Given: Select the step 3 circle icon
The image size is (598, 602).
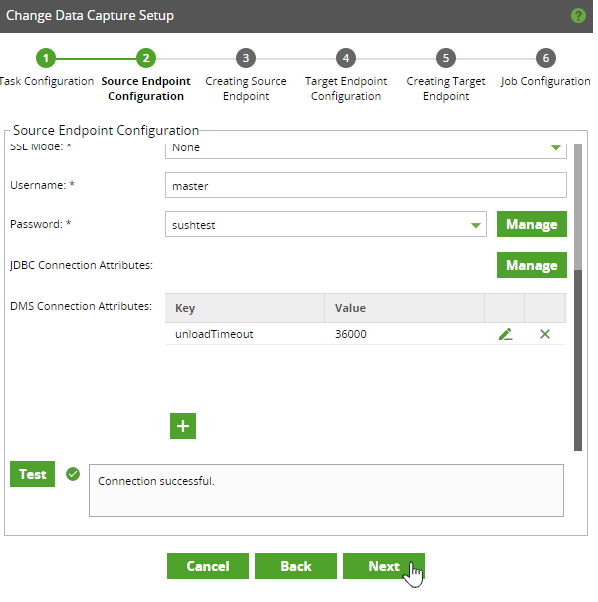Looking at the screenshot, I should click(246, 58).
